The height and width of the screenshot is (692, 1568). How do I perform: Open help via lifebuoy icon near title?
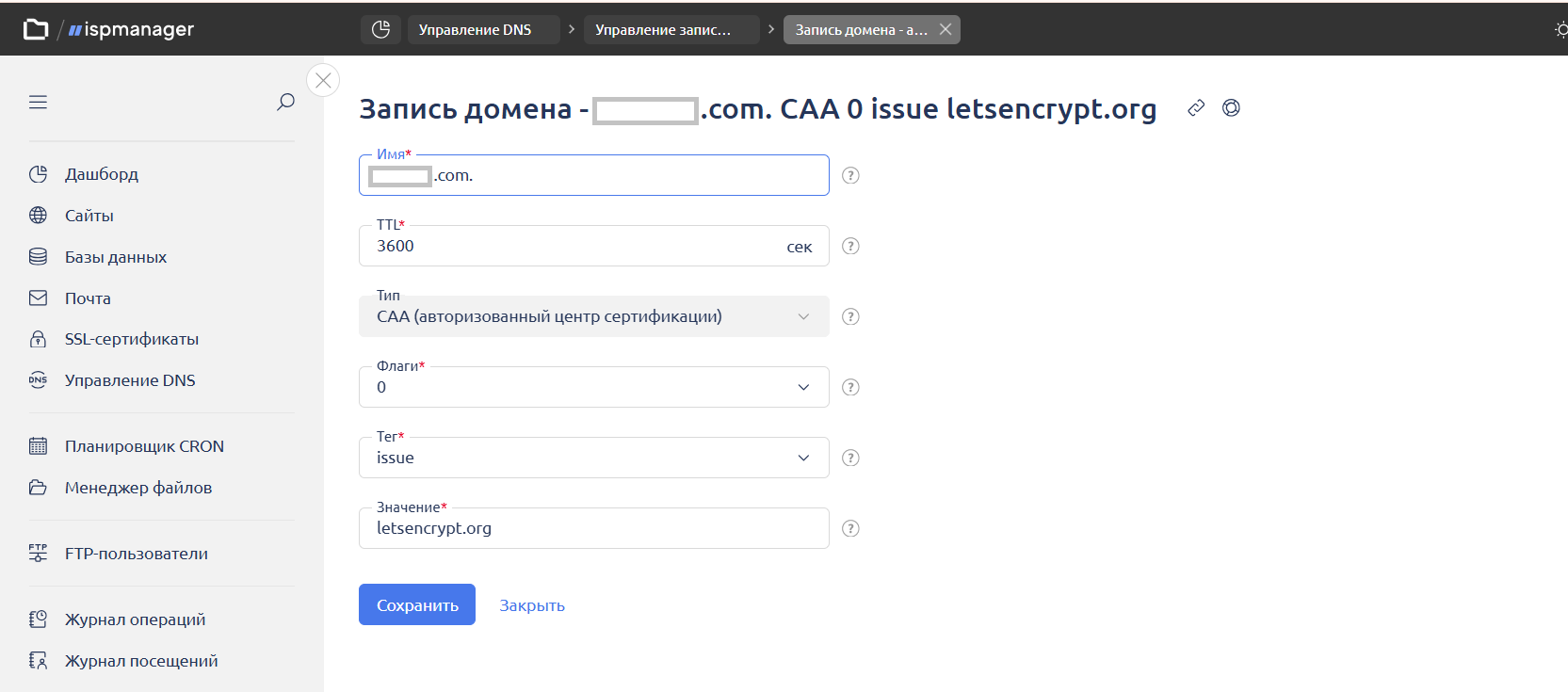1231,108
